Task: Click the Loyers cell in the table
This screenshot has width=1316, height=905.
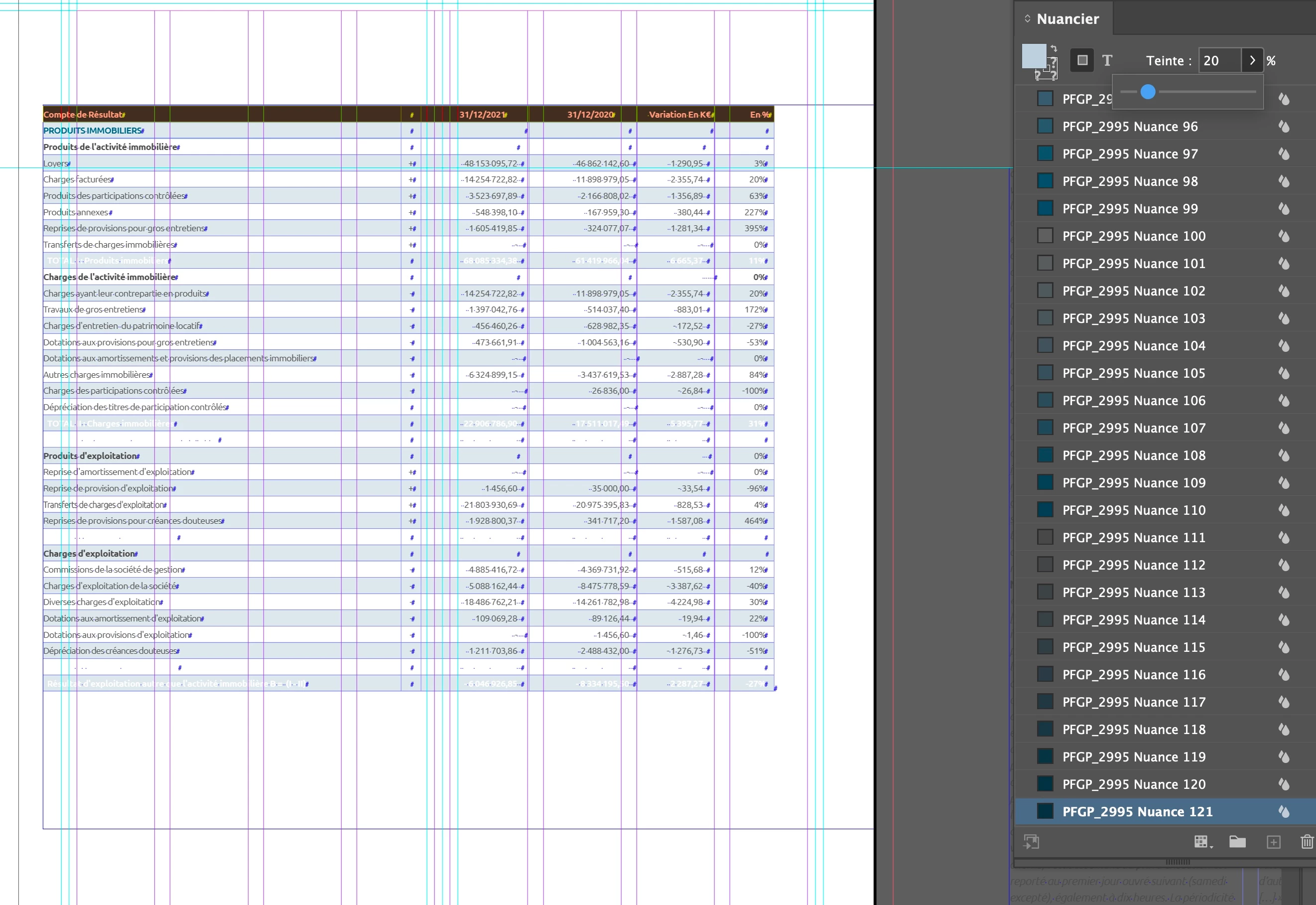Action: pyautogui.click(x=56, y=163)
